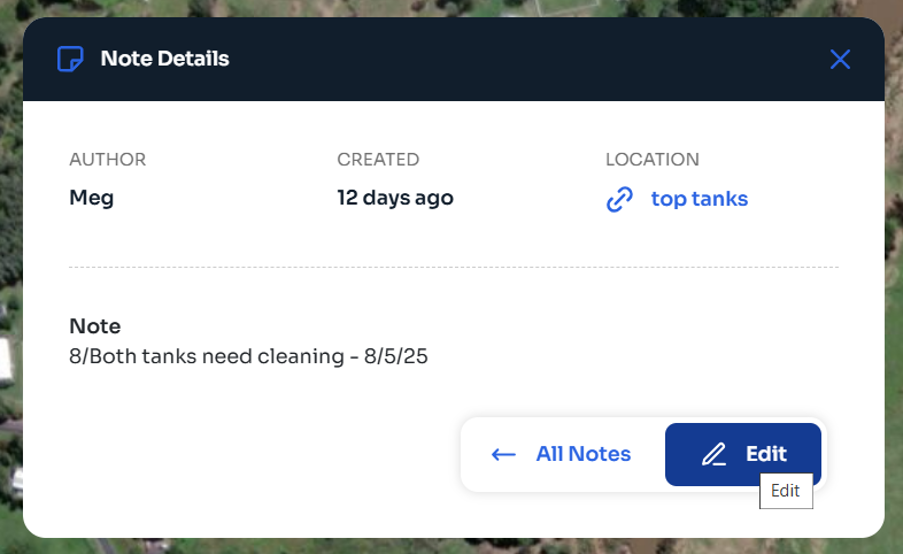Click the AUTHOR field label
The image size is (904, 554).
tap(107, 160)
